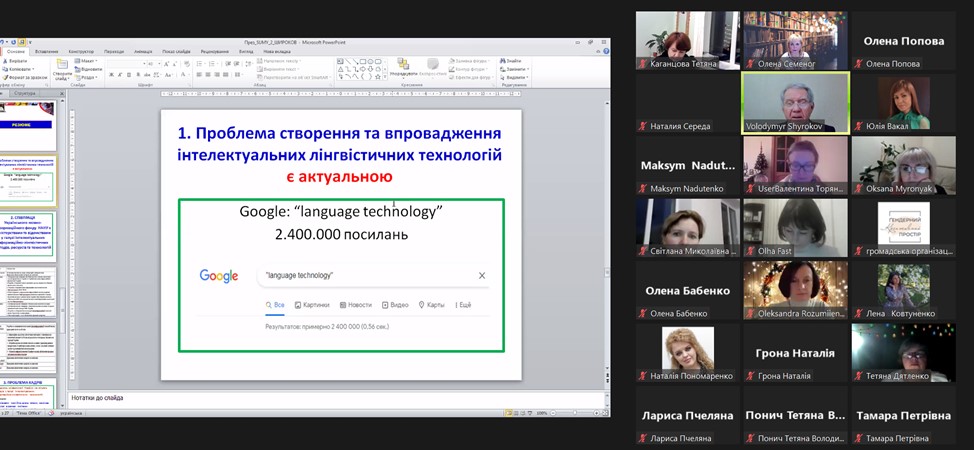
Task: Click the Replace (Замінити) button
Action: point(515,69)
